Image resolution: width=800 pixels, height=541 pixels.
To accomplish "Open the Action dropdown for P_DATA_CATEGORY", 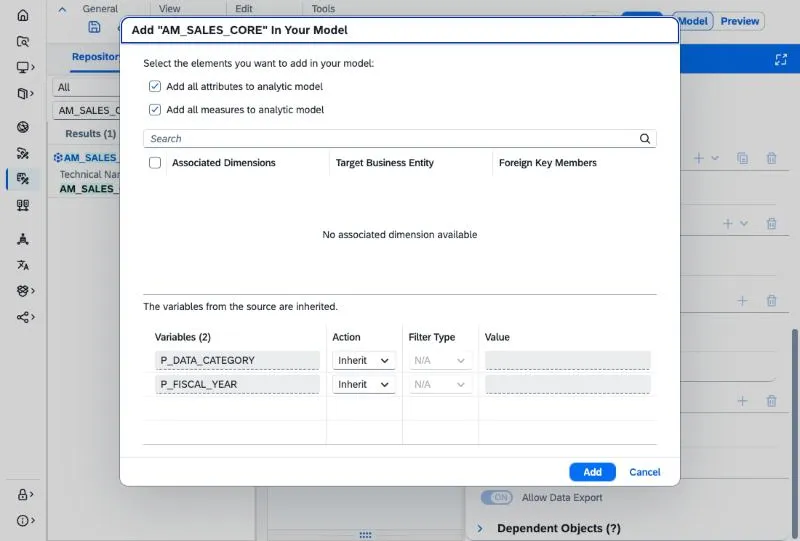I will (x=363, y=360).
